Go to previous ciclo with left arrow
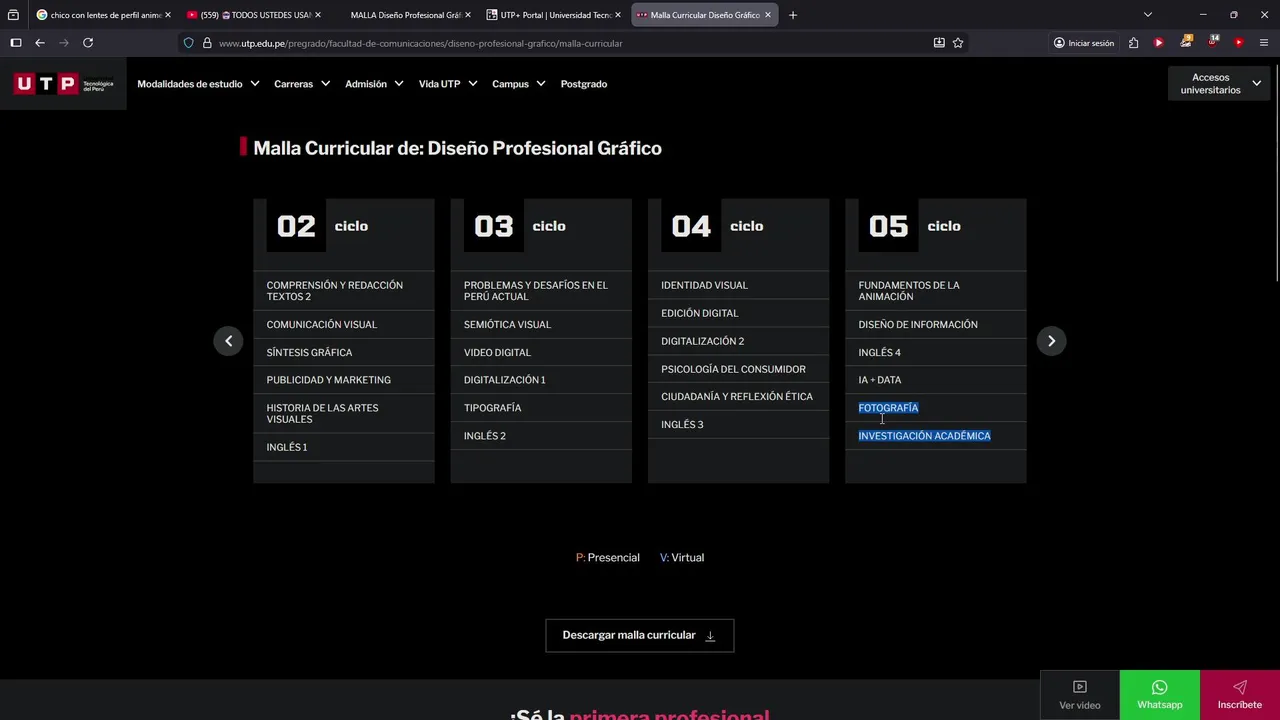The width and height of the screenshot is (1280, 720). 228,341
